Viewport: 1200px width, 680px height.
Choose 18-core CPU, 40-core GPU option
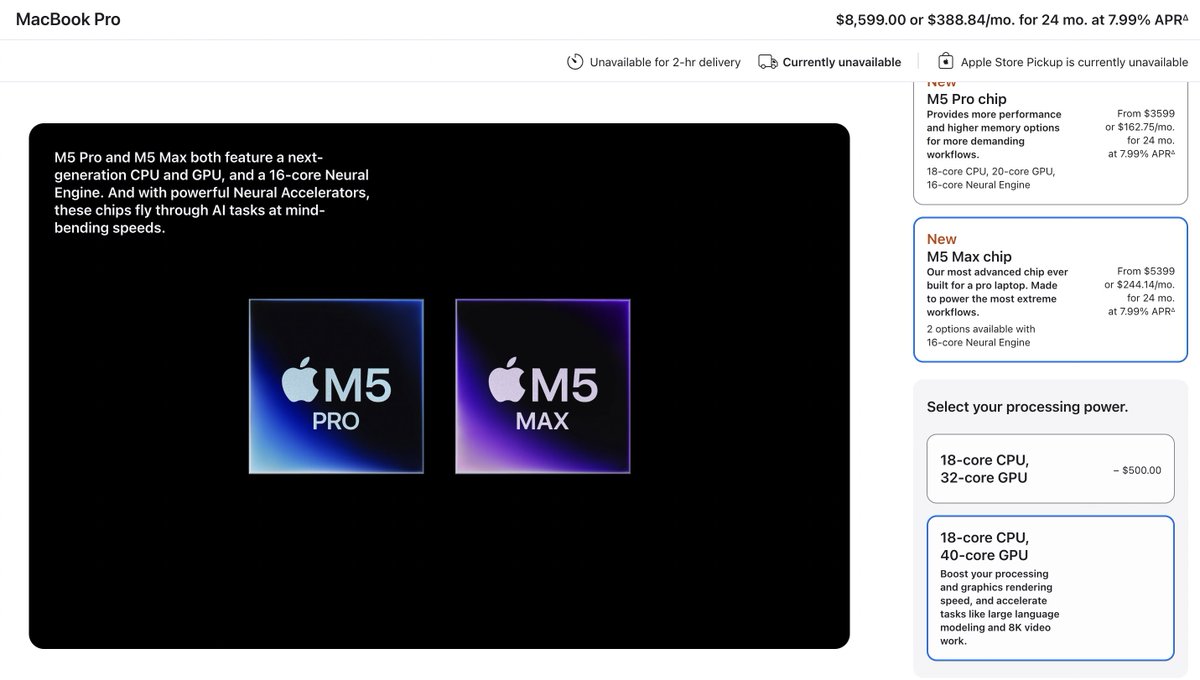1050,588
